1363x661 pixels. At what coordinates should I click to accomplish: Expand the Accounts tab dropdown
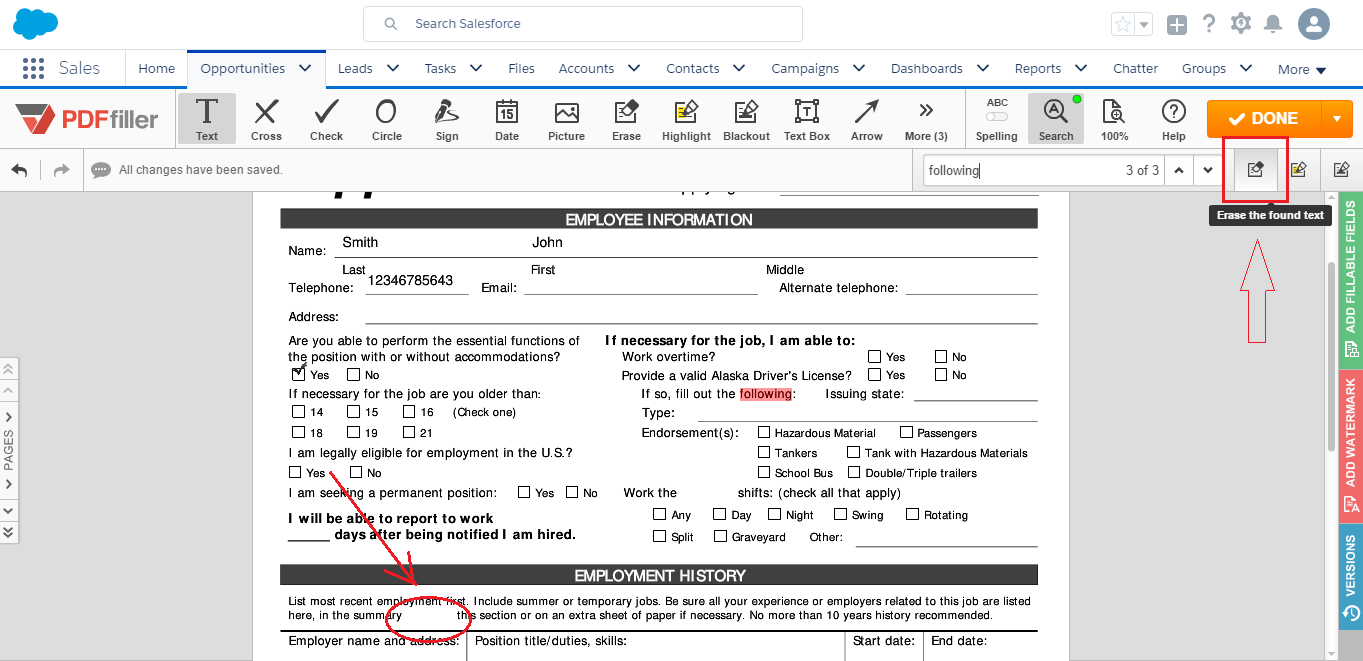click(634, 68)
